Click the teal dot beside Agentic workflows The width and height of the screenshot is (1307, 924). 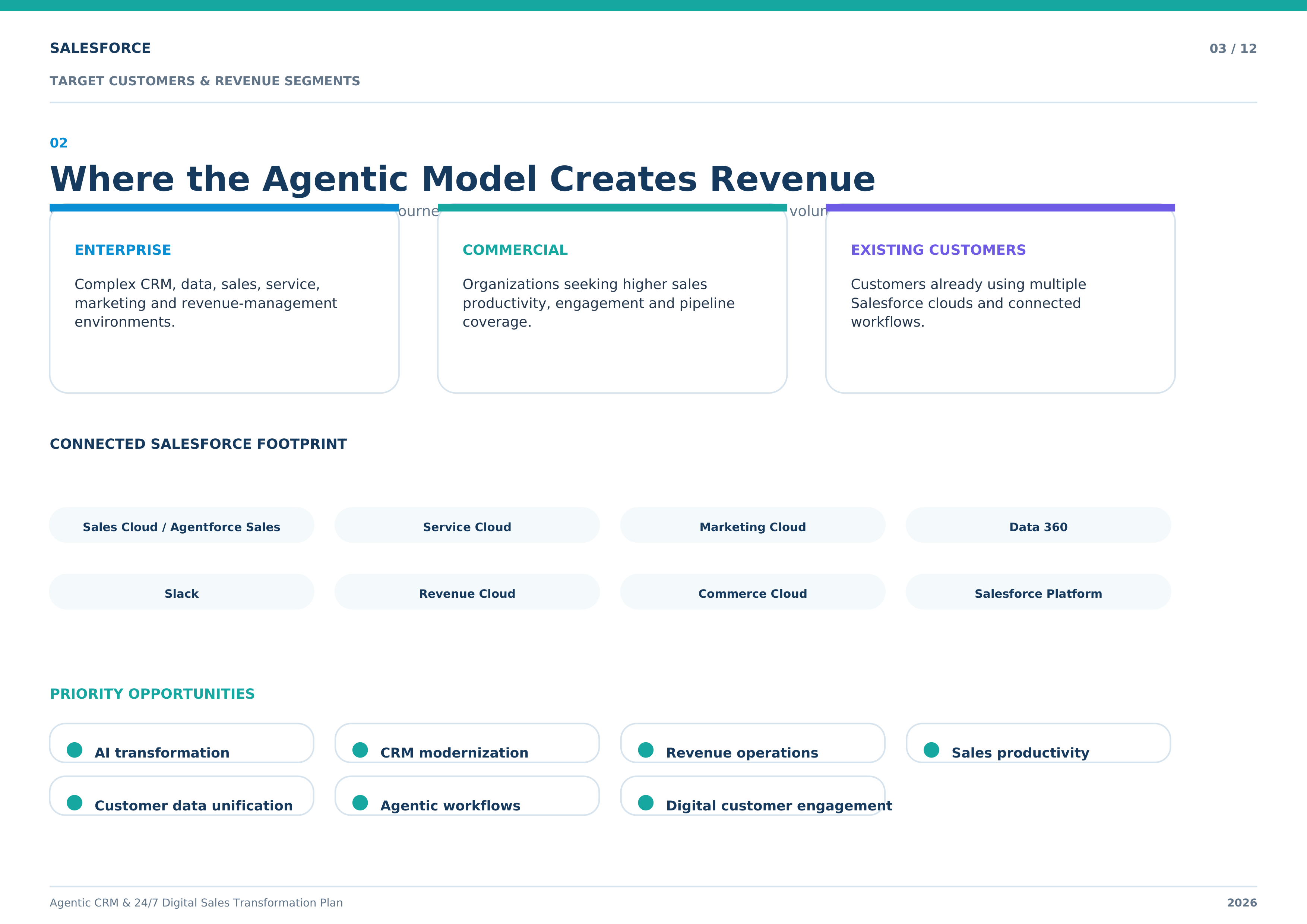(360, 803)
